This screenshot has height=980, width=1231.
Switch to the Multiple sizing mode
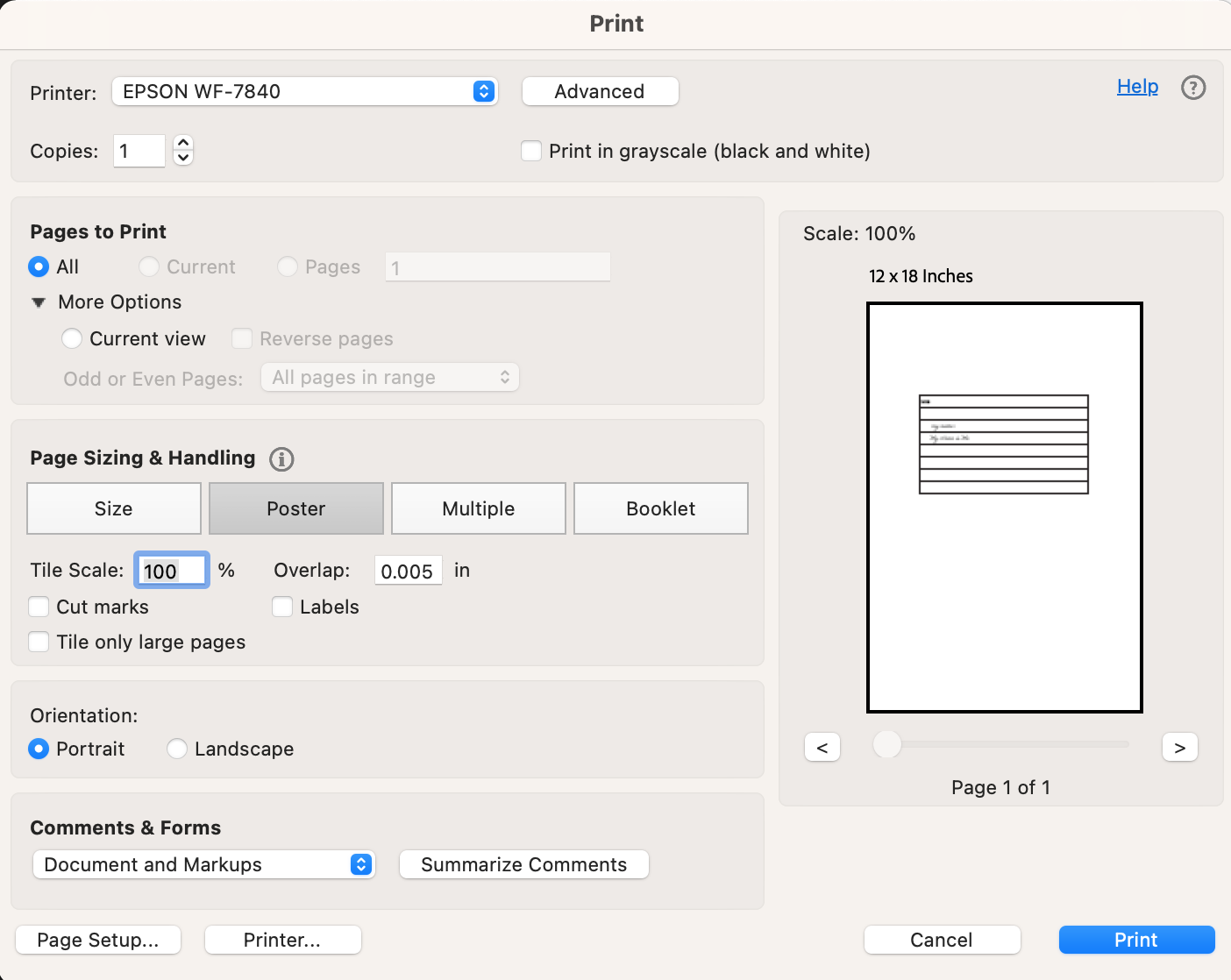tap(478, 508)
